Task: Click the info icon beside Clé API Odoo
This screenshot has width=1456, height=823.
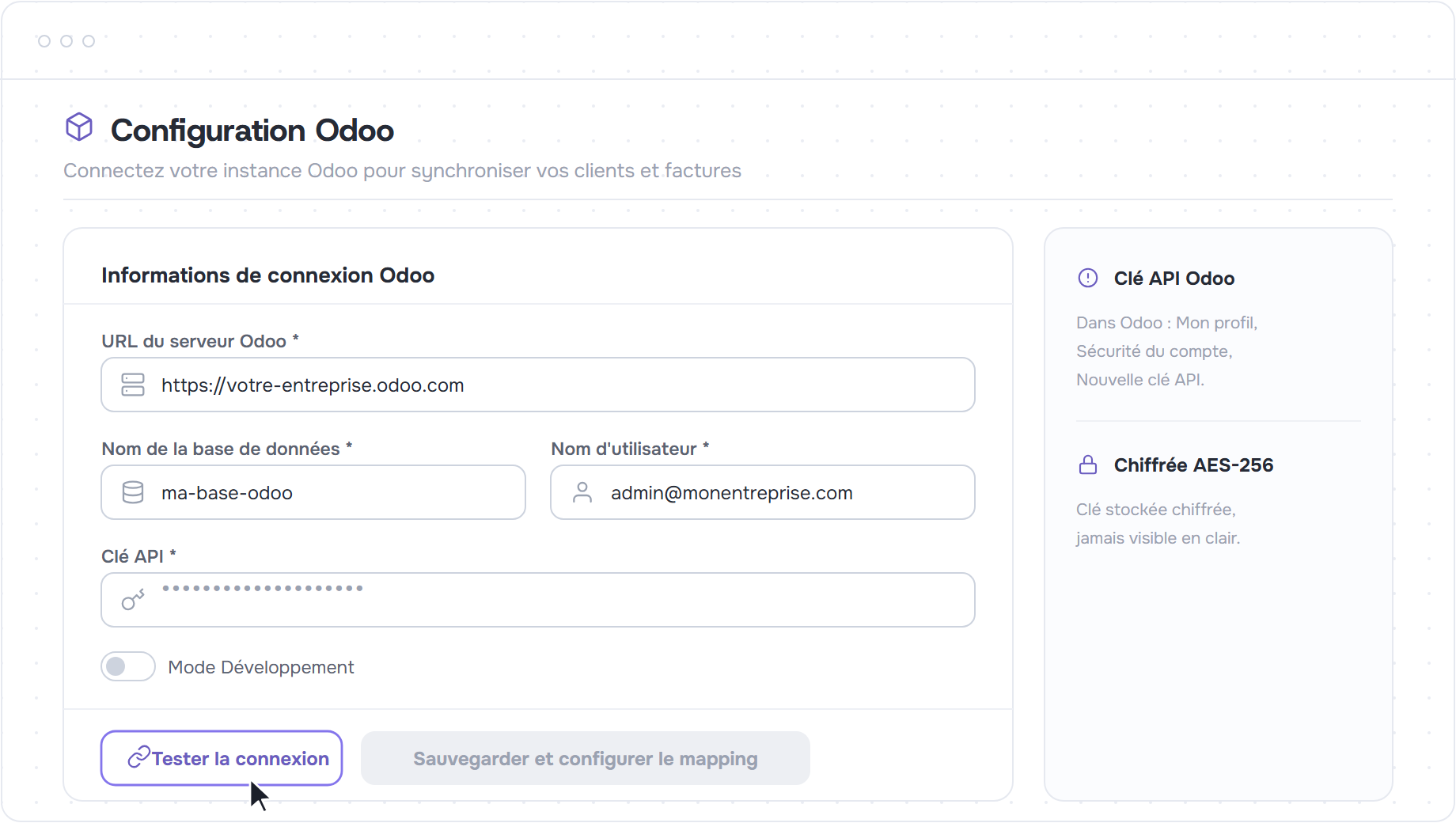Action: 1088,278
